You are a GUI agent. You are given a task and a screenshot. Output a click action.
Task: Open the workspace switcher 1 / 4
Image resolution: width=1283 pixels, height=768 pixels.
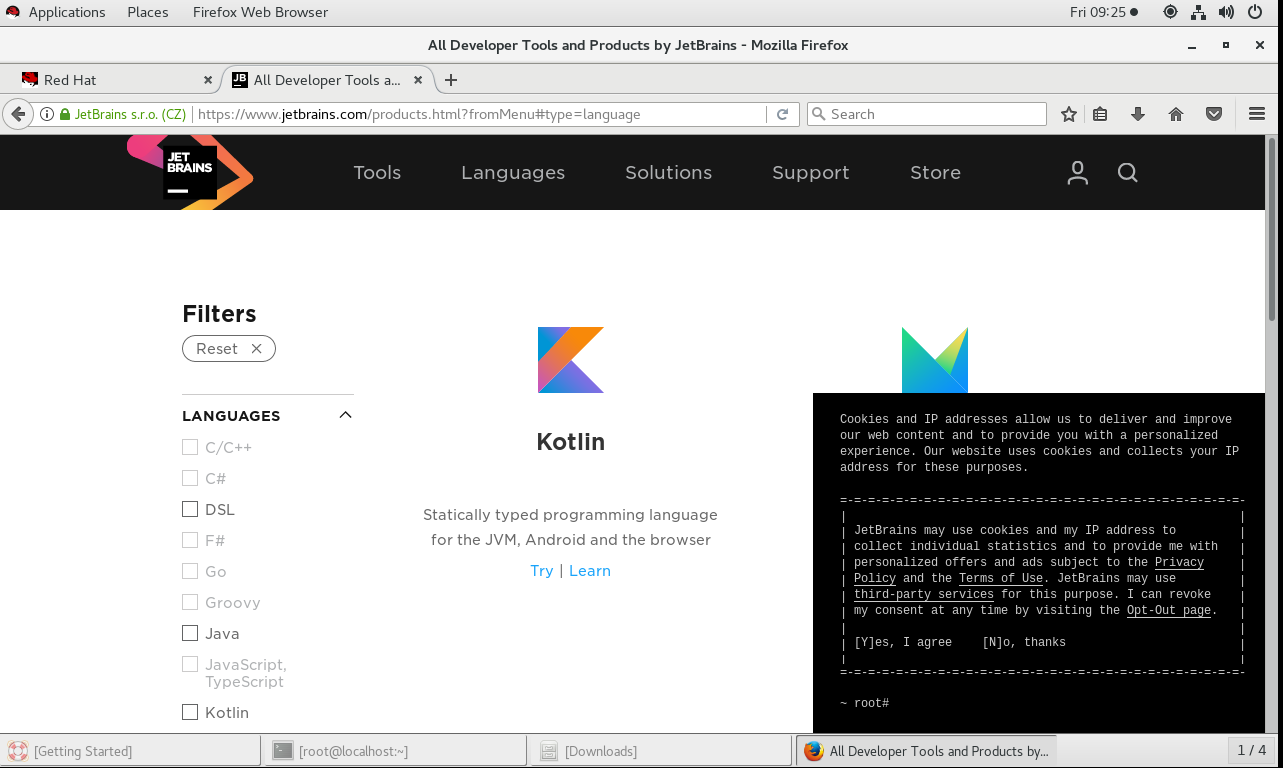(x=1252, y=750)
